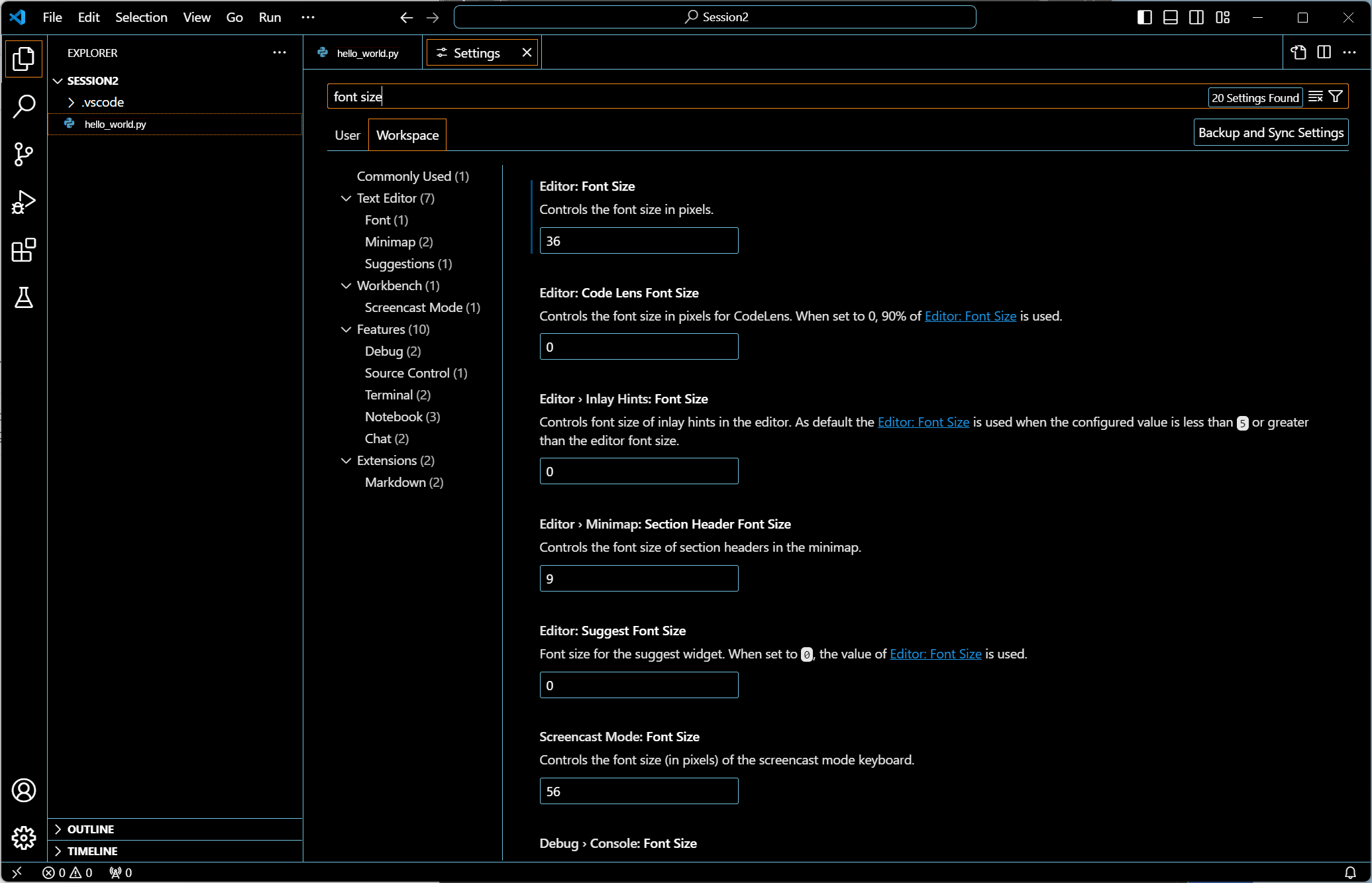1372x883 pixels.
Task: Click the Manage gear icon
Action: click(24, 838)
